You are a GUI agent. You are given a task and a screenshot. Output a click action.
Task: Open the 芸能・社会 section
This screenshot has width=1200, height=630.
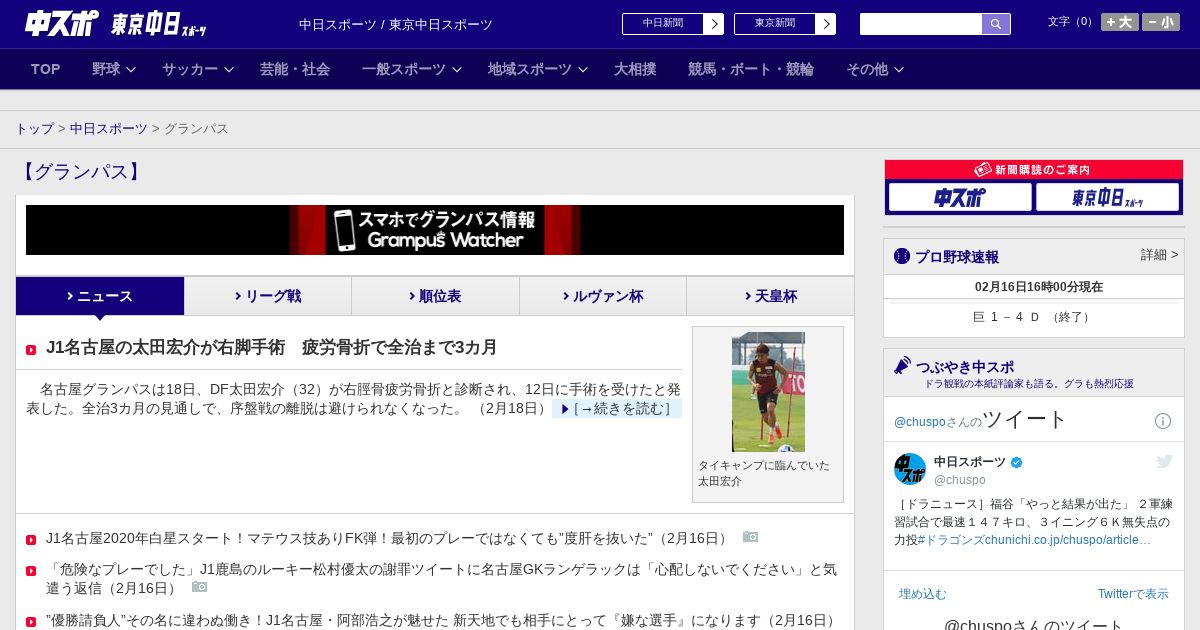[295, 69]
